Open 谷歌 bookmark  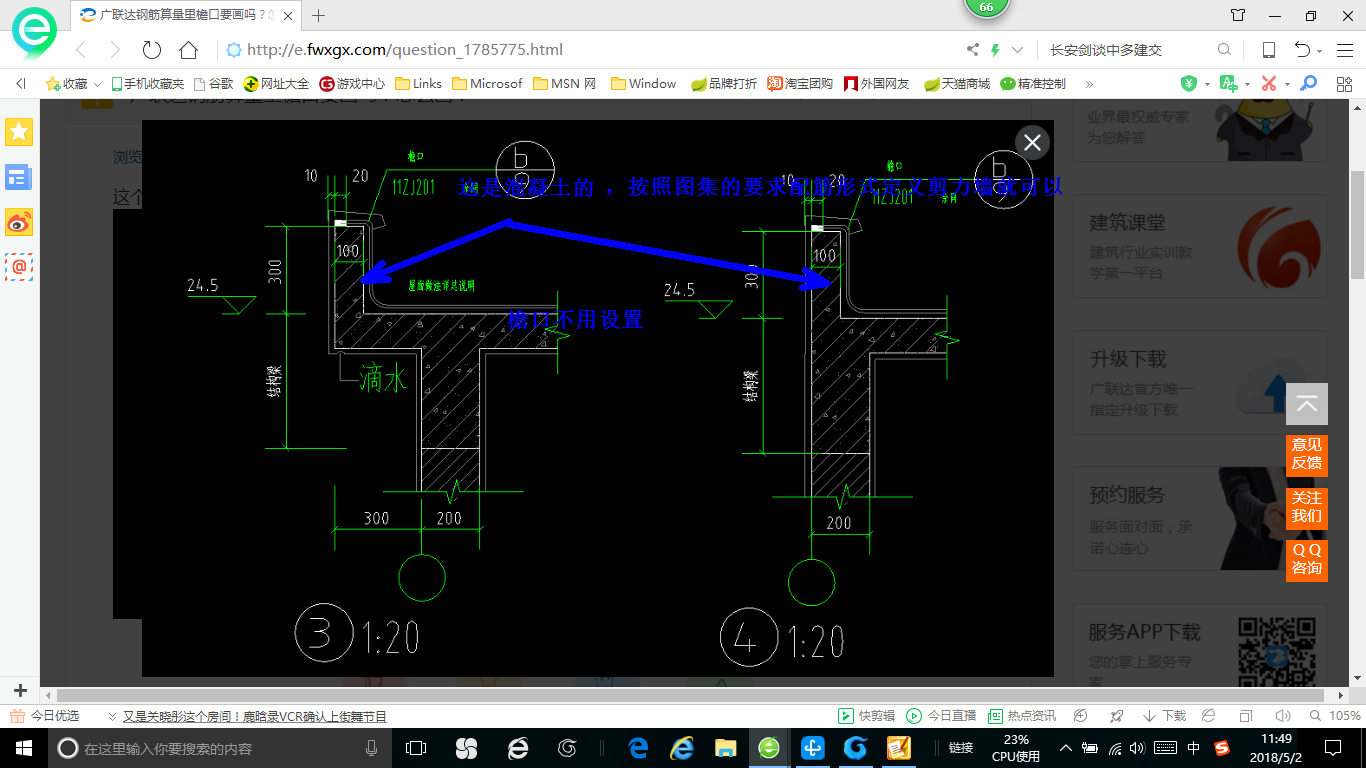[214, 84]
